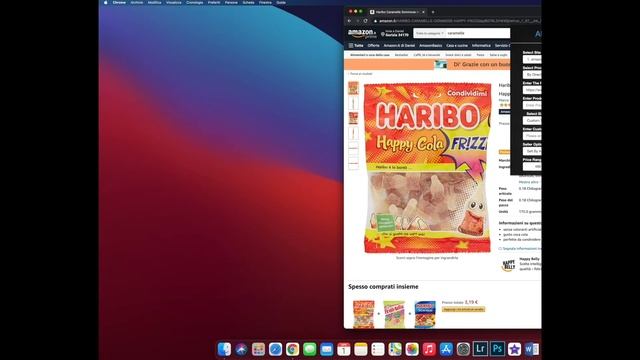The image size is (640, 360).
Task: Open the Custom dropdown in extension panel
Action: pos(532,120)
